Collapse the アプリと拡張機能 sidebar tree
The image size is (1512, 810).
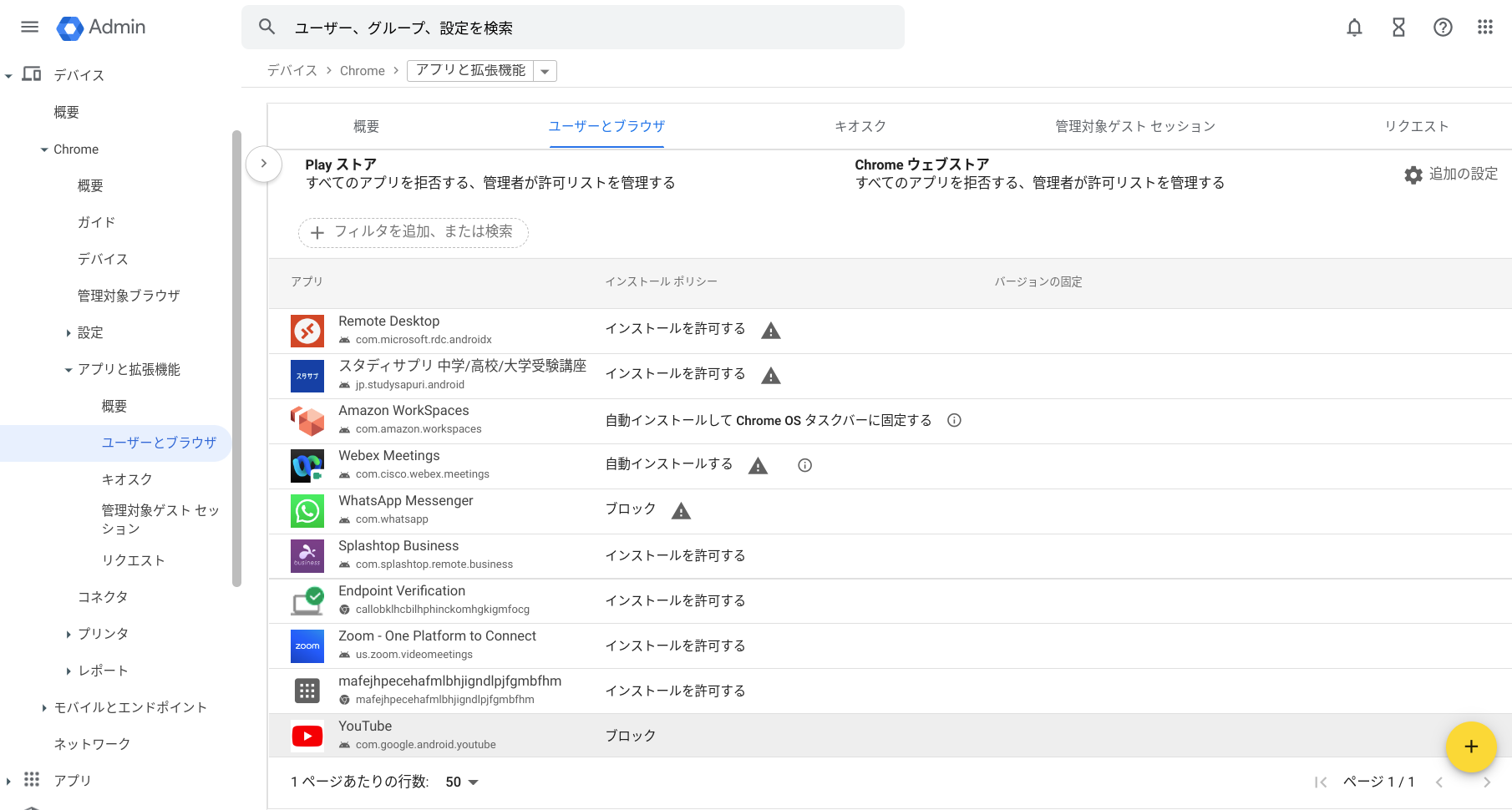68,370
